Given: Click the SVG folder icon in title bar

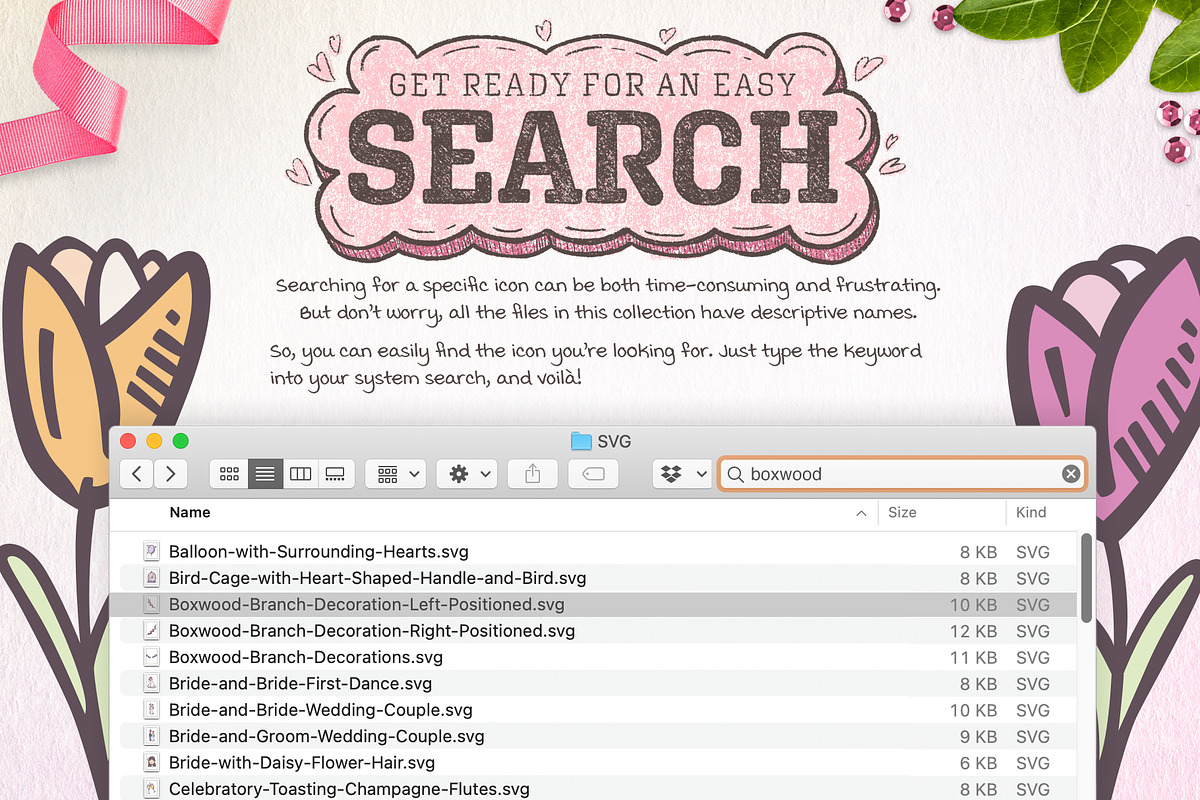Looking at the screenshot, I should pos(581,441).
